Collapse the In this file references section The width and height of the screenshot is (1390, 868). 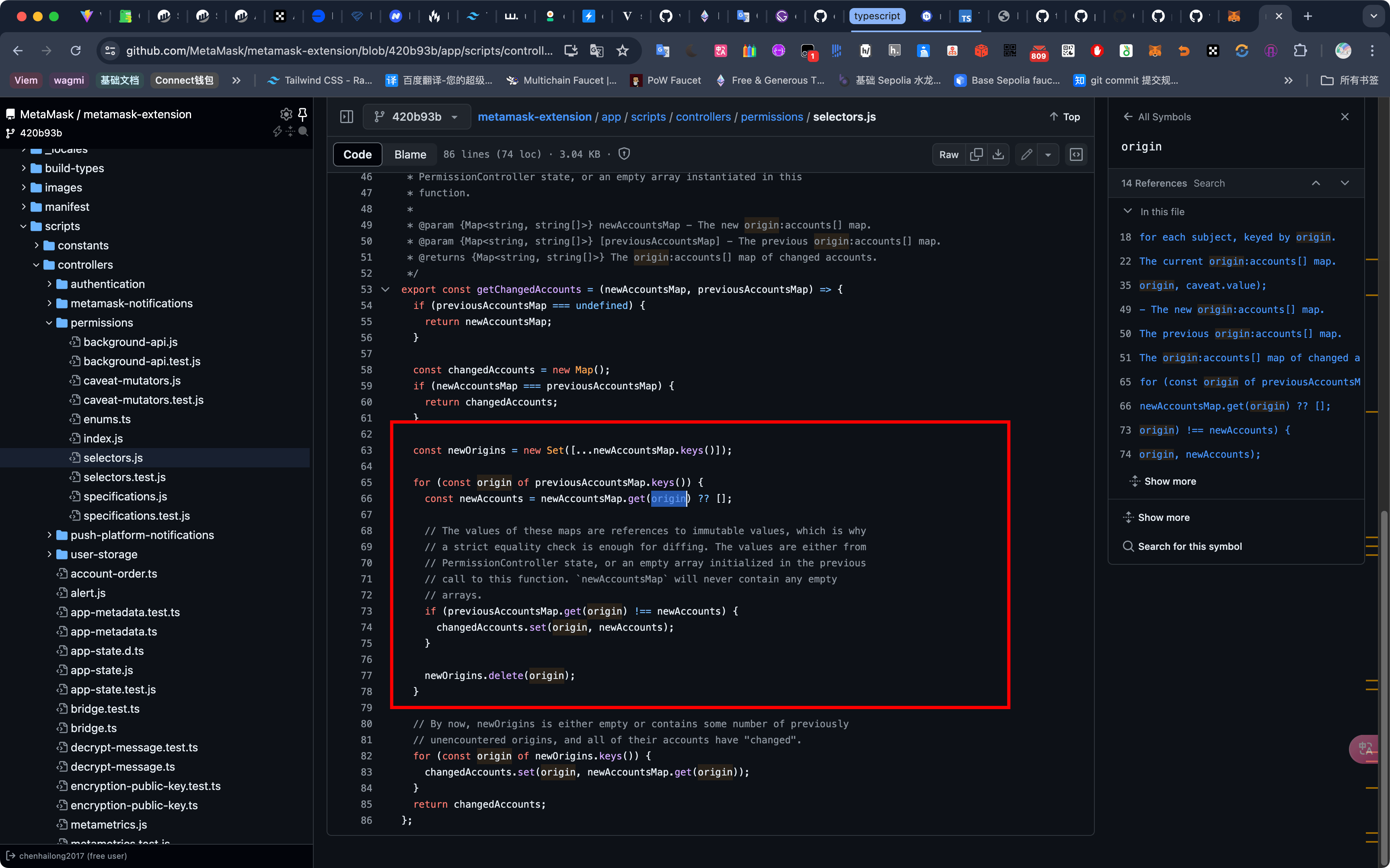1128,211
